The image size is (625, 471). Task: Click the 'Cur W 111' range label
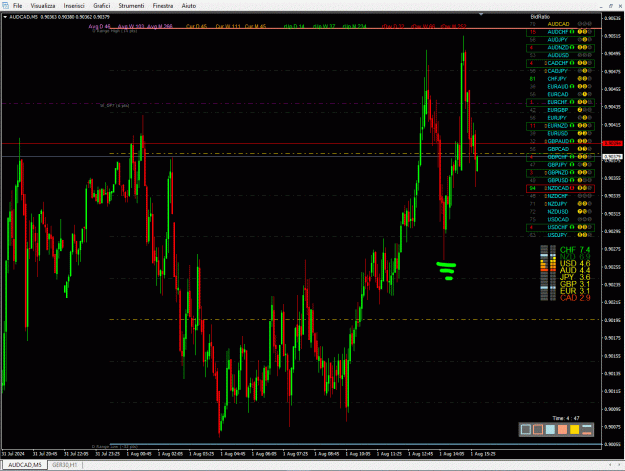(x=228, y=27)
